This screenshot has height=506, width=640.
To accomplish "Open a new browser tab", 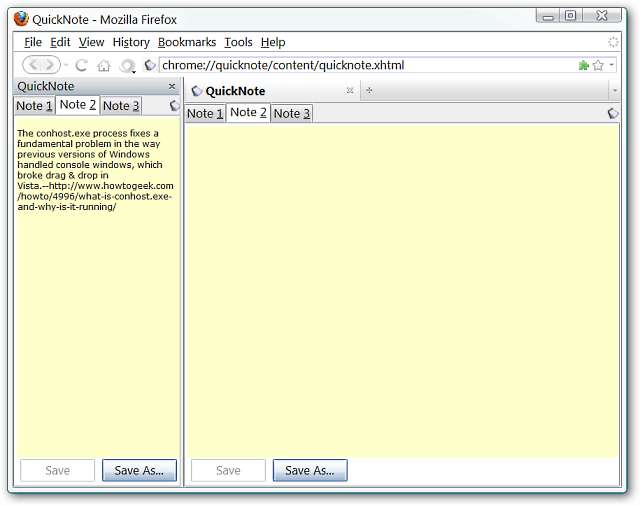I will [x=369, y=91].
